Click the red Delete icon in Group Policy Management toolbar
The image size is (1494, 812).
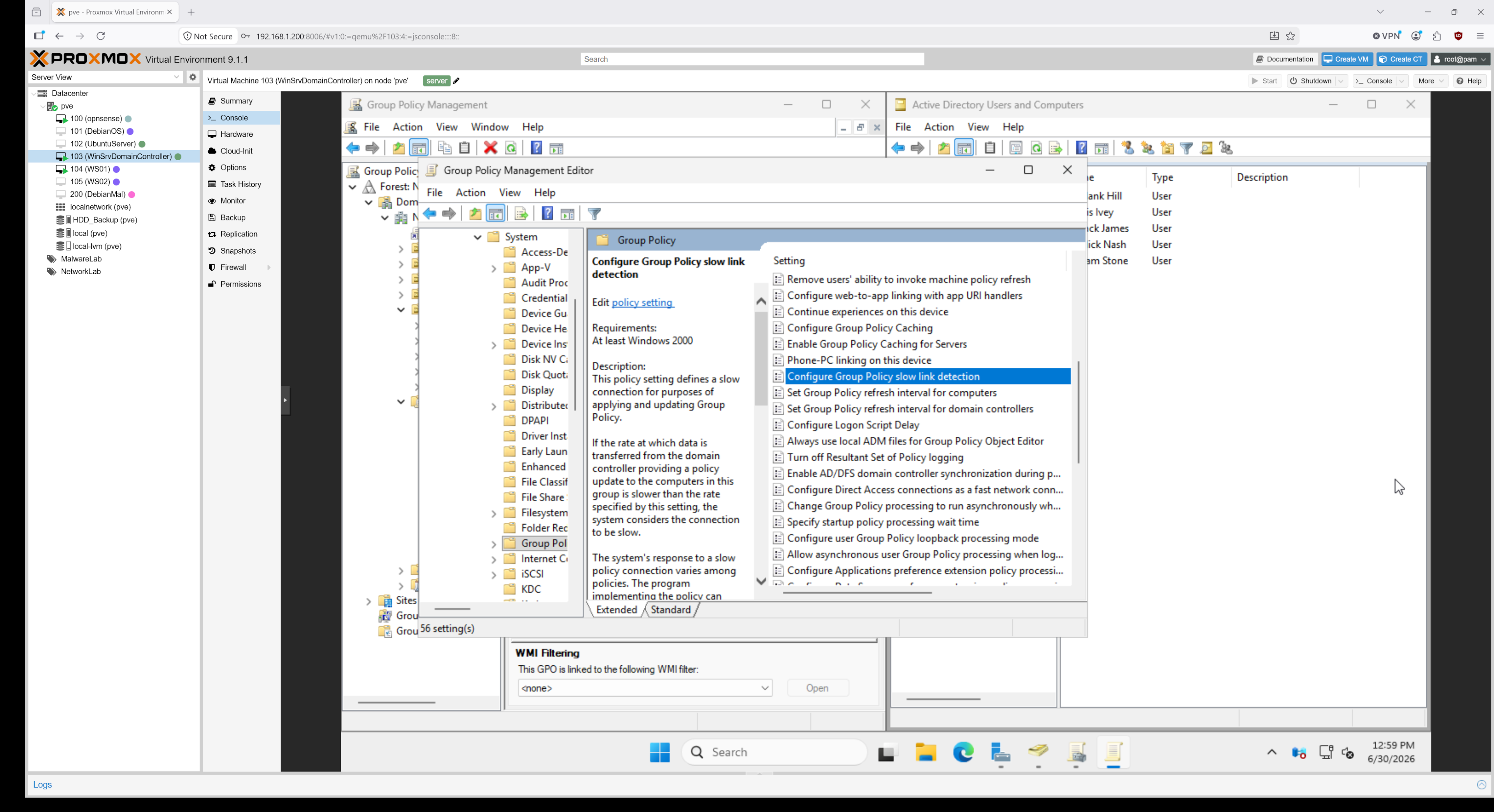[490, 148]
